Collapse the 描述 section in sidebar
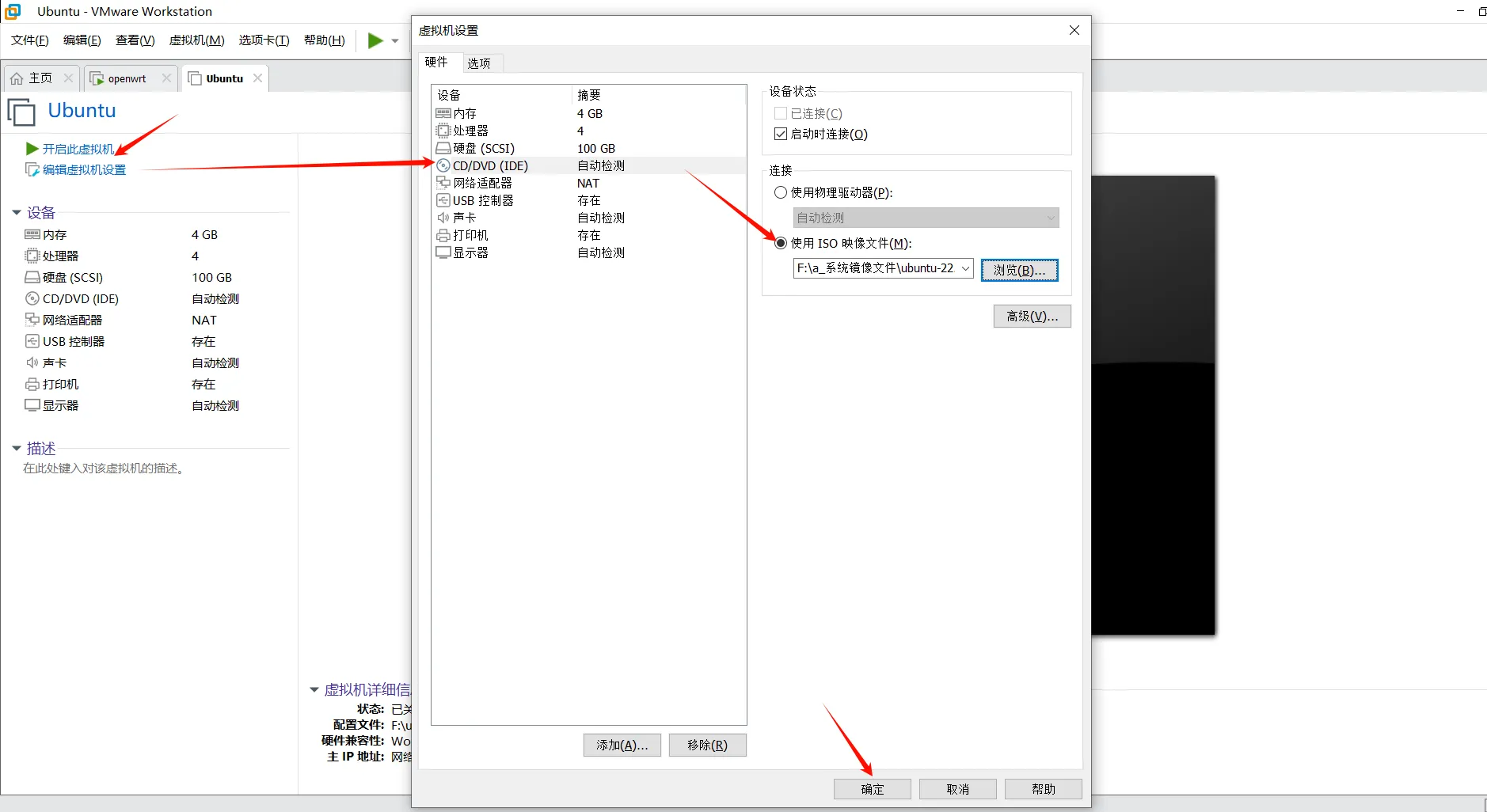The width and height of the screenshot is (1487, 812). pyautogui.click(x=16, y=448)
